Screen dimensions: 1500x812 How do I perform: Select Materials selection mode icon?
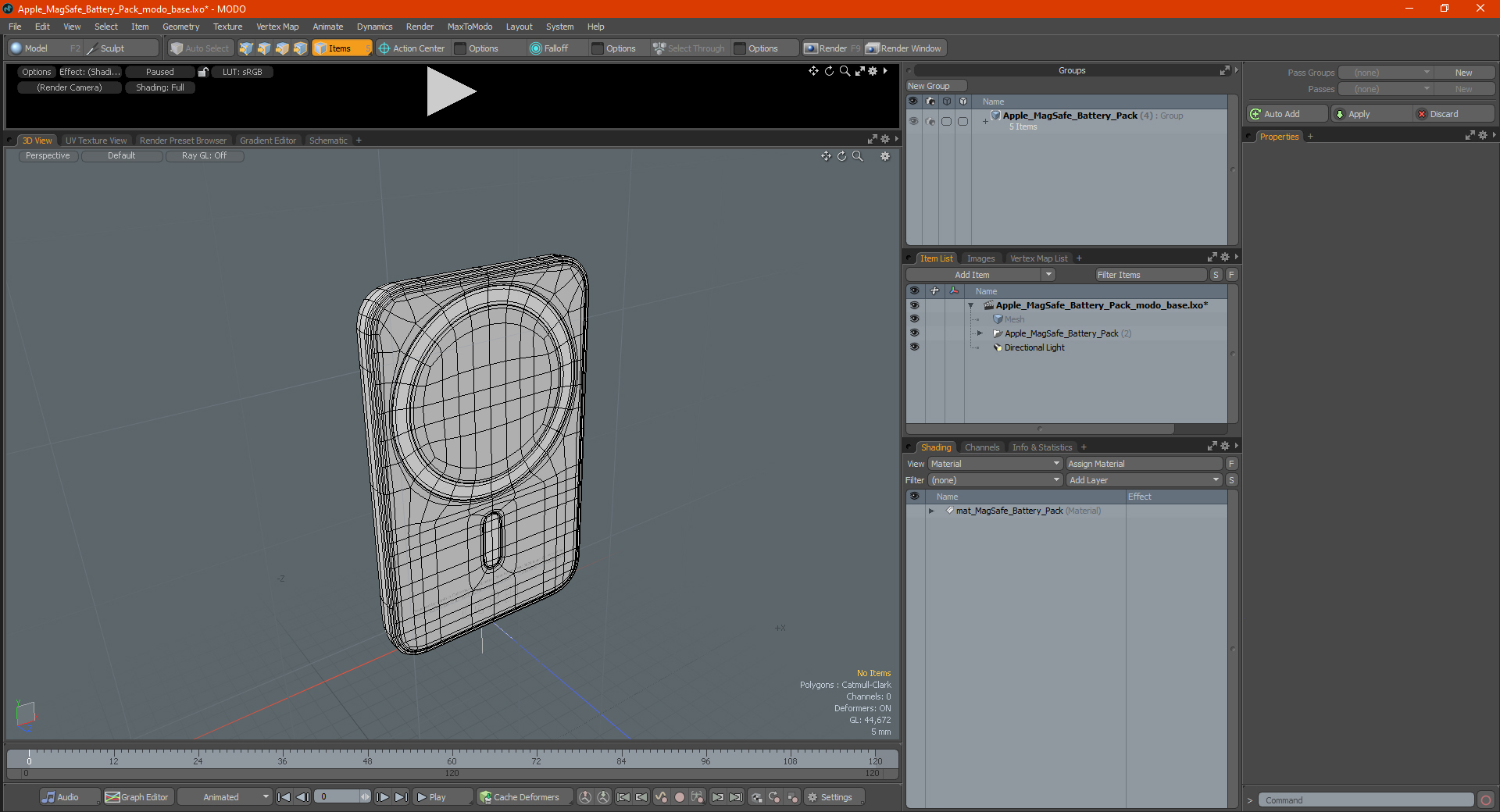(x=300, y=48)
